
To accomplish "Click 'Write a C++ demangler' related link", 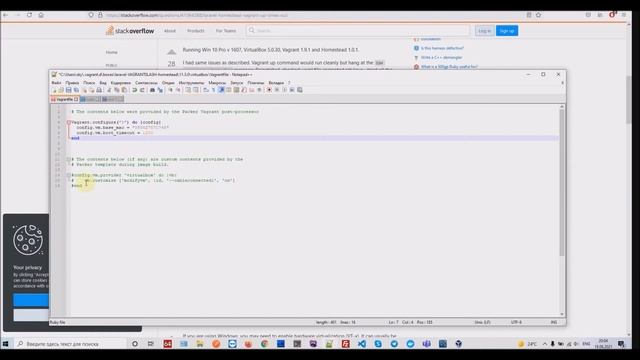I will (442, 58).
